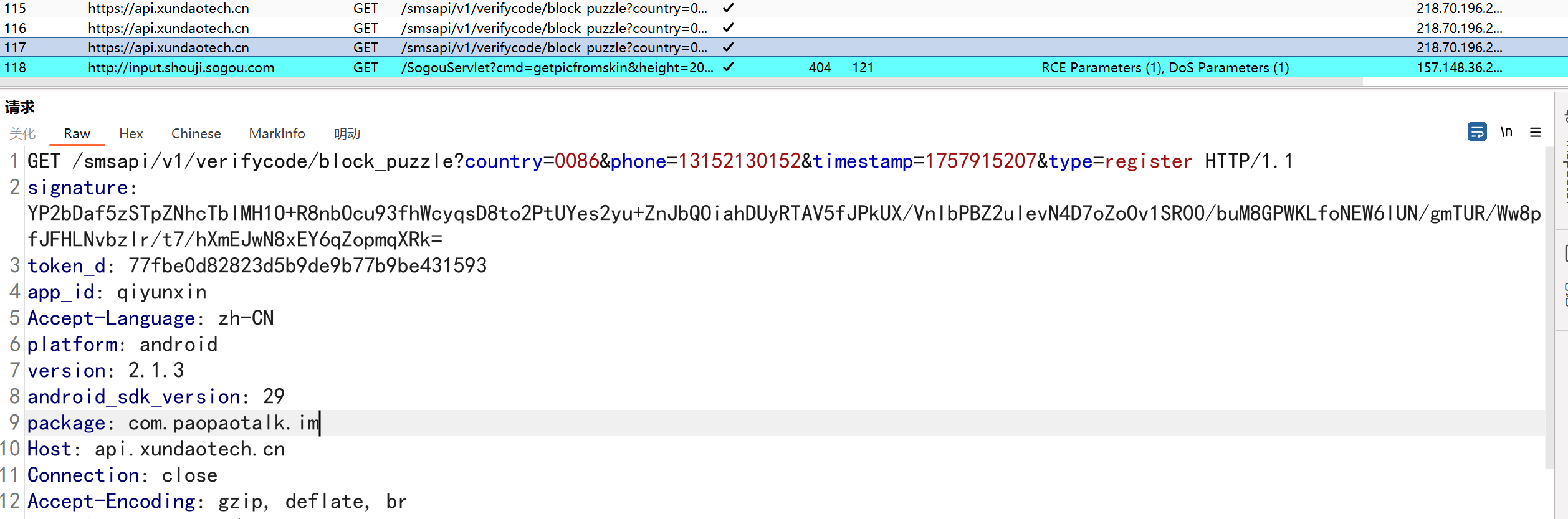
Task: Switch to the Hex tab
Action: pos(131,133)
